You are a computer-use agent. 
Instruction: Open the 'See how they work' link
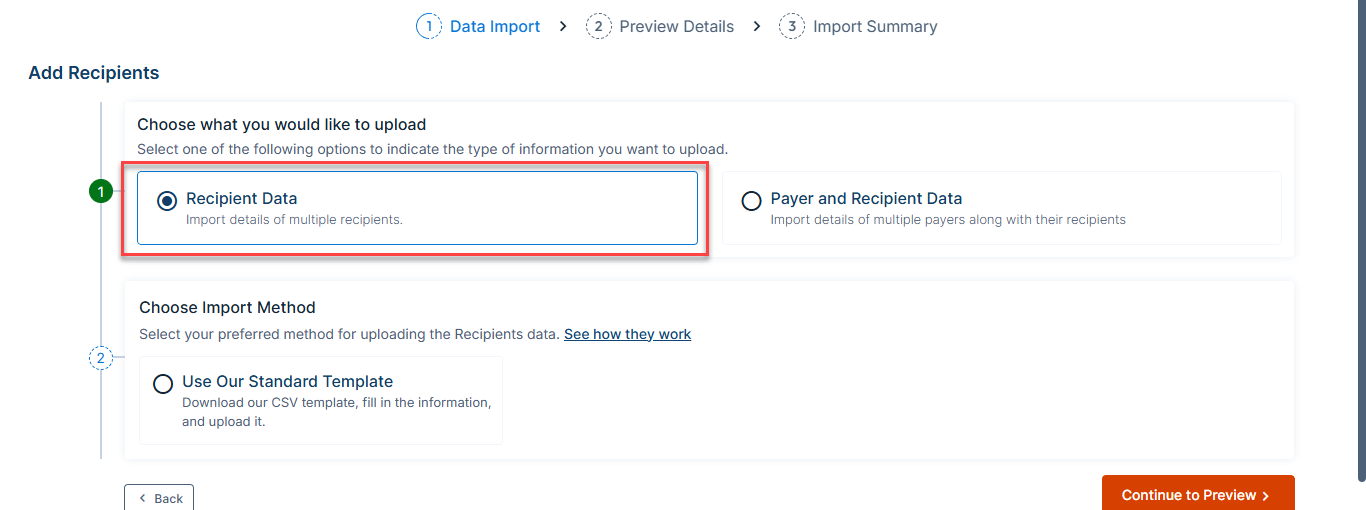point(627,334)
